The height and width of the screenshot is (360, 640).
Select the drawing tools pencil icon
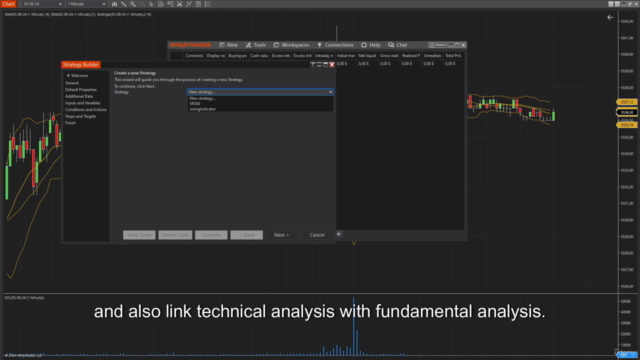[124, 4]
